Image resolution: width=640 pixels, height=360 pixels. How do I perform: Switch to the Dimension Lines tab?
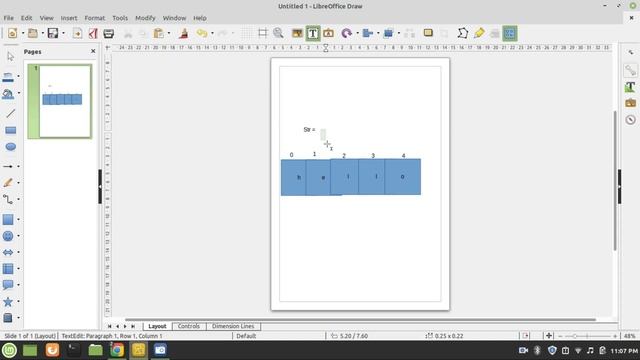pyautogui.click(x=233, y=326)
